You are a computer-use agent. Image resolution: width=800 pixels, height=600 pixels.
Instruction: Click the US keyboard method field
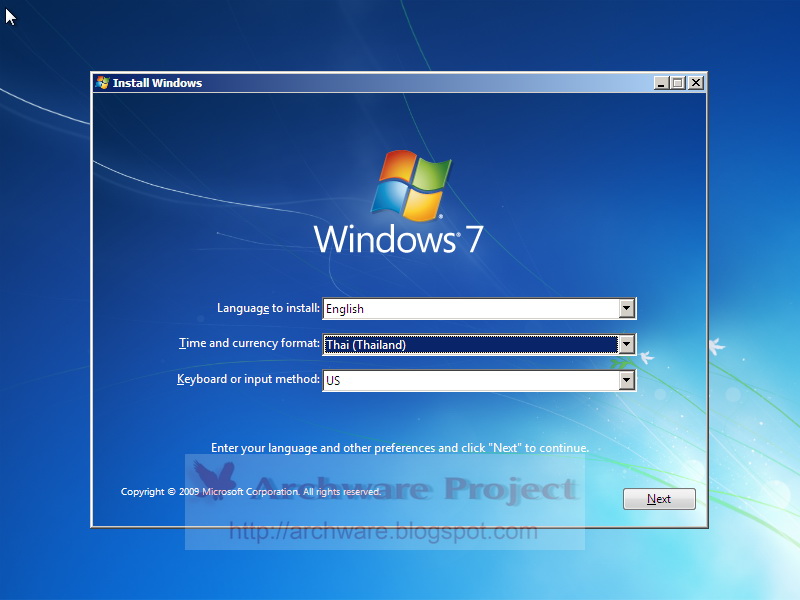pos(479,381)
